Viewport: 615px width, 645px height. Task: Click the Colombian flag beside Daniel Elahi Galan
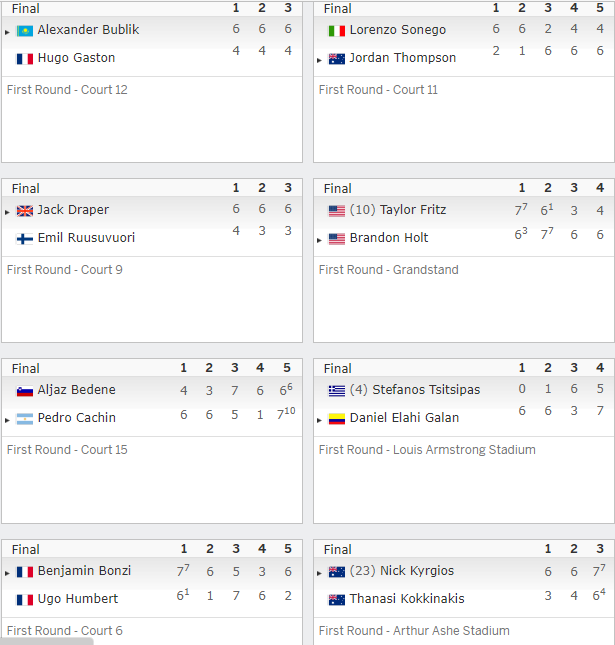337,419
